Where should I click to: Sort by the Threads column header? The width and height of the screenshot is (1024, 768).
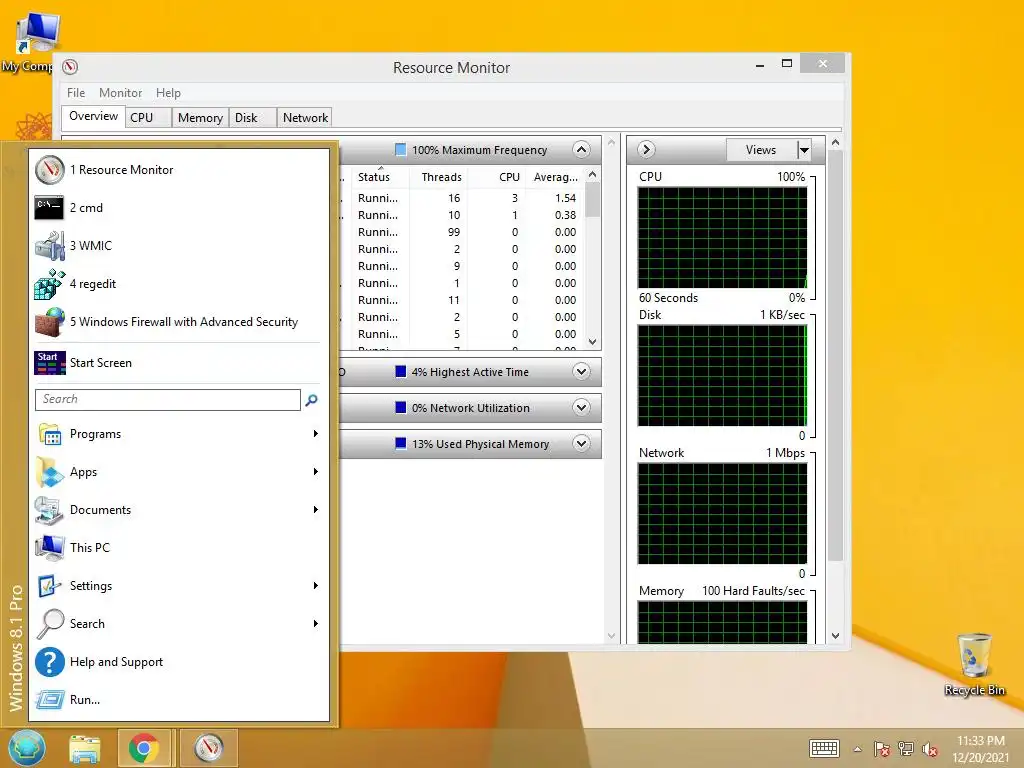pyautogui.click(x=439, y=177)
